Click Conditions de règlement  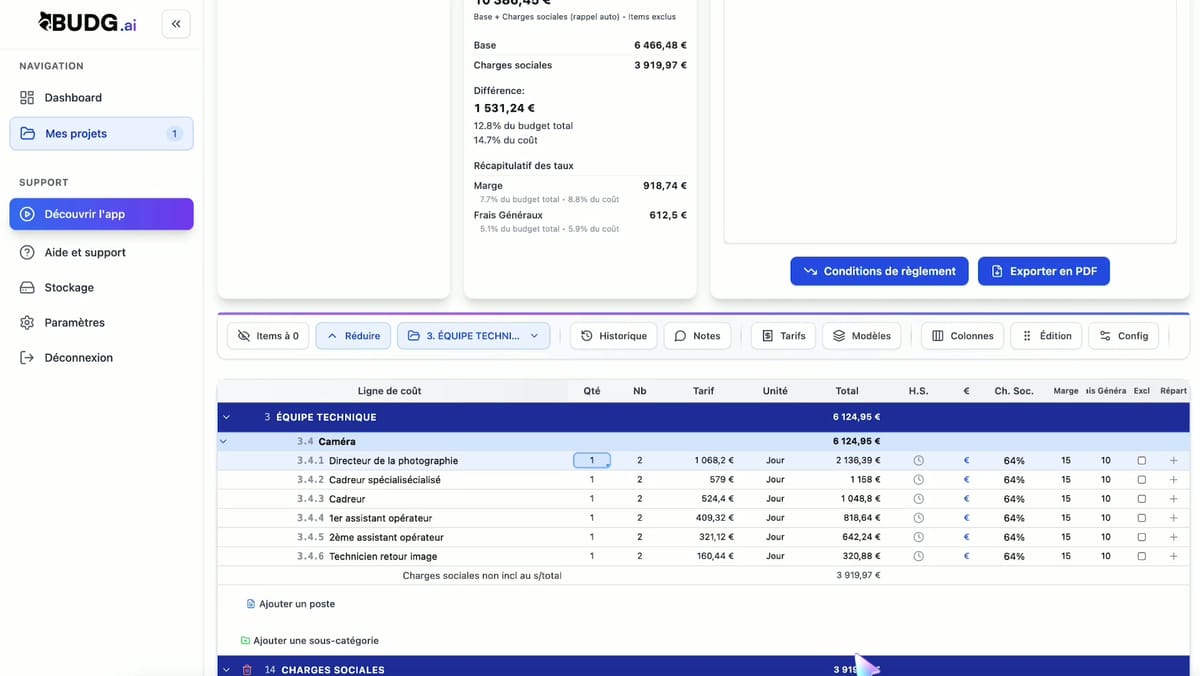click(878, 270)
